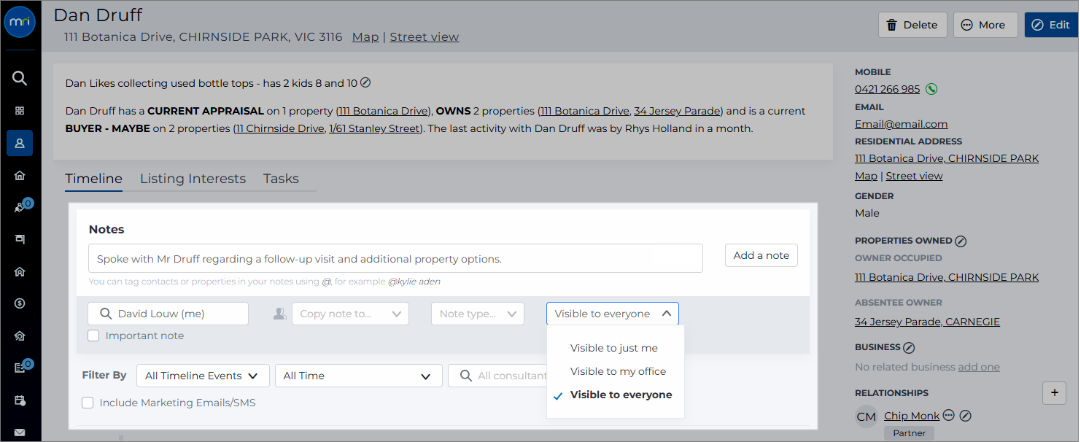
Task: Click edit icon beside Business
Action: (908, 347)
